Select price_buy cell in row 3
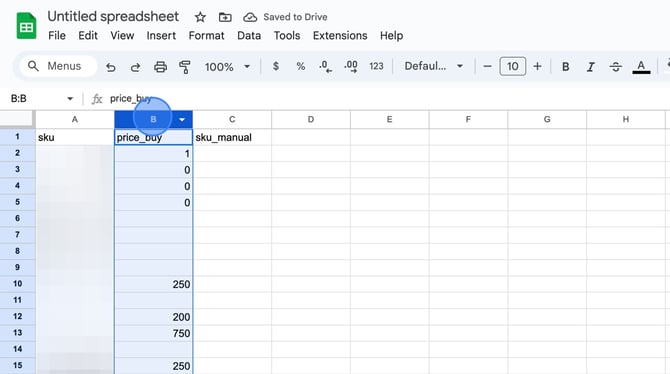This screenshot has width=670, height=374. pyautogui.click(x=153, y=170)
